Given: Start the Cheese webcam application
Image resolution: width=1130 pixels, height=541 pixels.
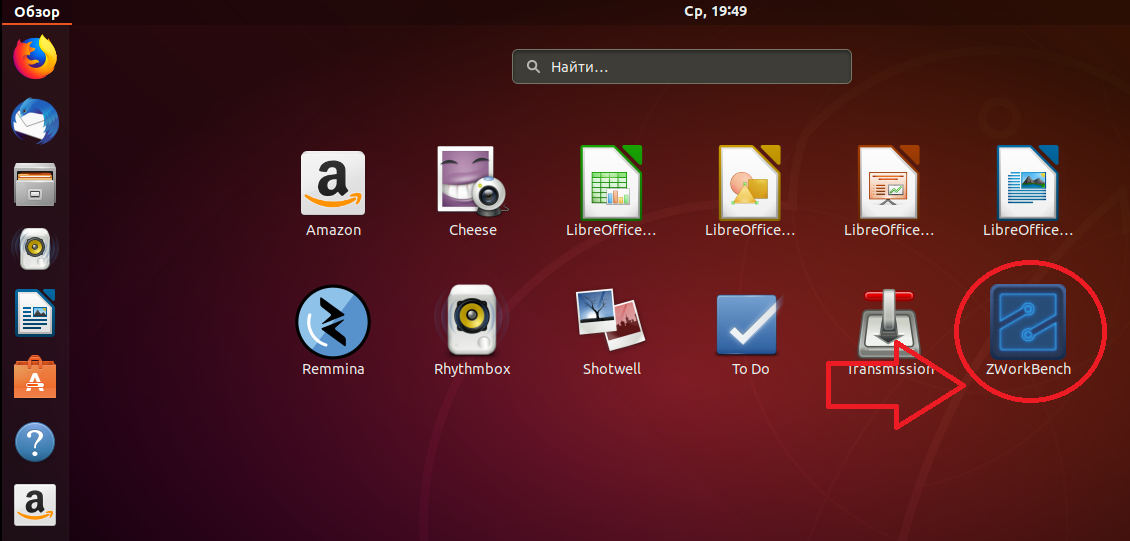Looking at the screenshot, I should point(472,182).
